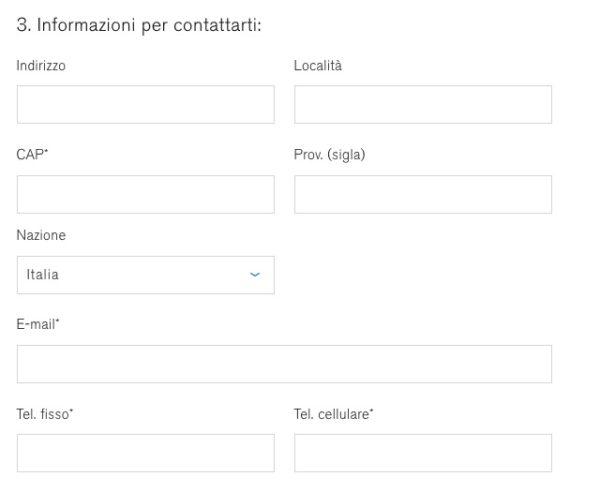600x492 pixels.
Task: Click the Indirizzo field label
Action: click(41, 66)
